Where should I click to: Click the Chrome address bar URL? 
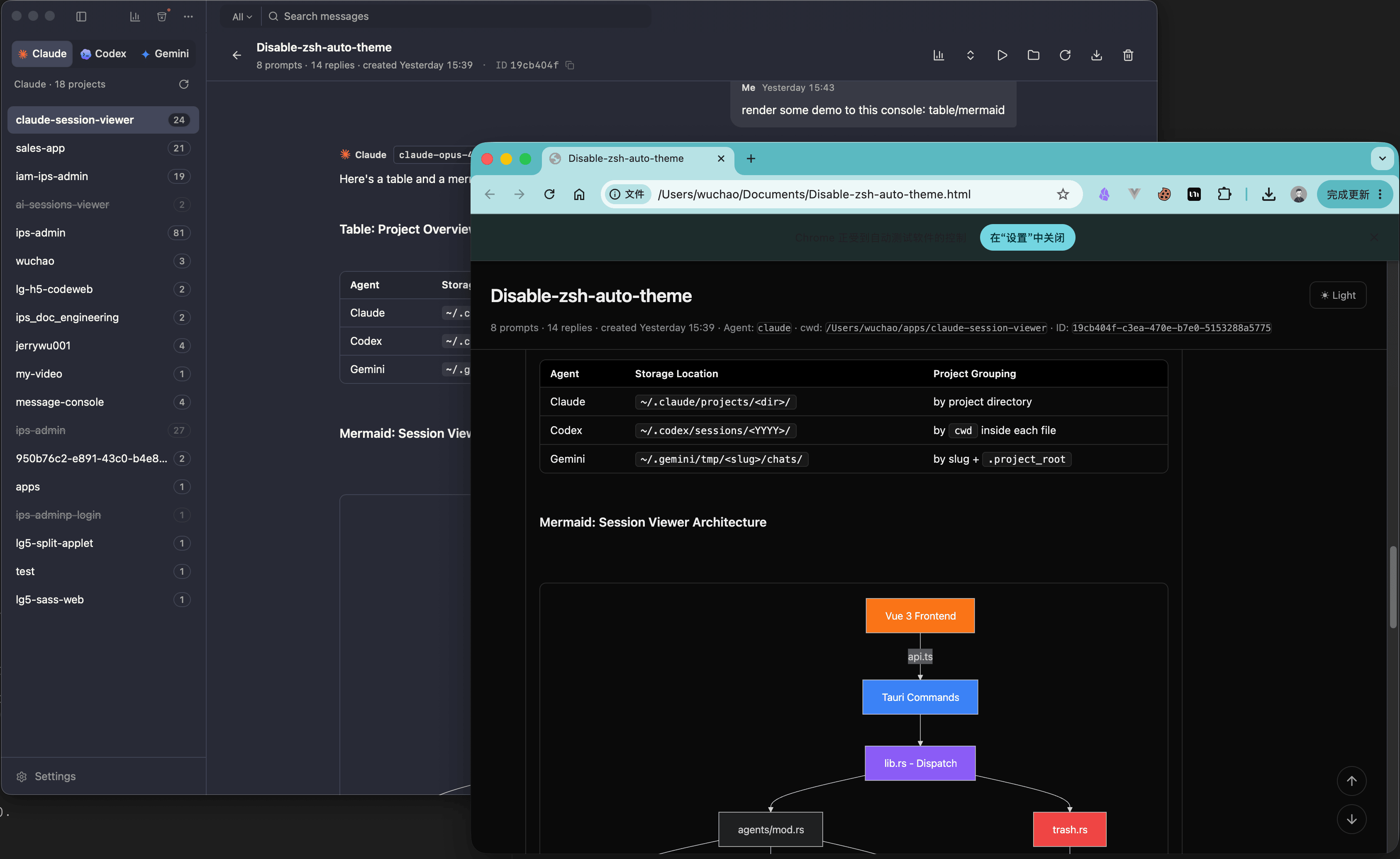click(814, 194)
